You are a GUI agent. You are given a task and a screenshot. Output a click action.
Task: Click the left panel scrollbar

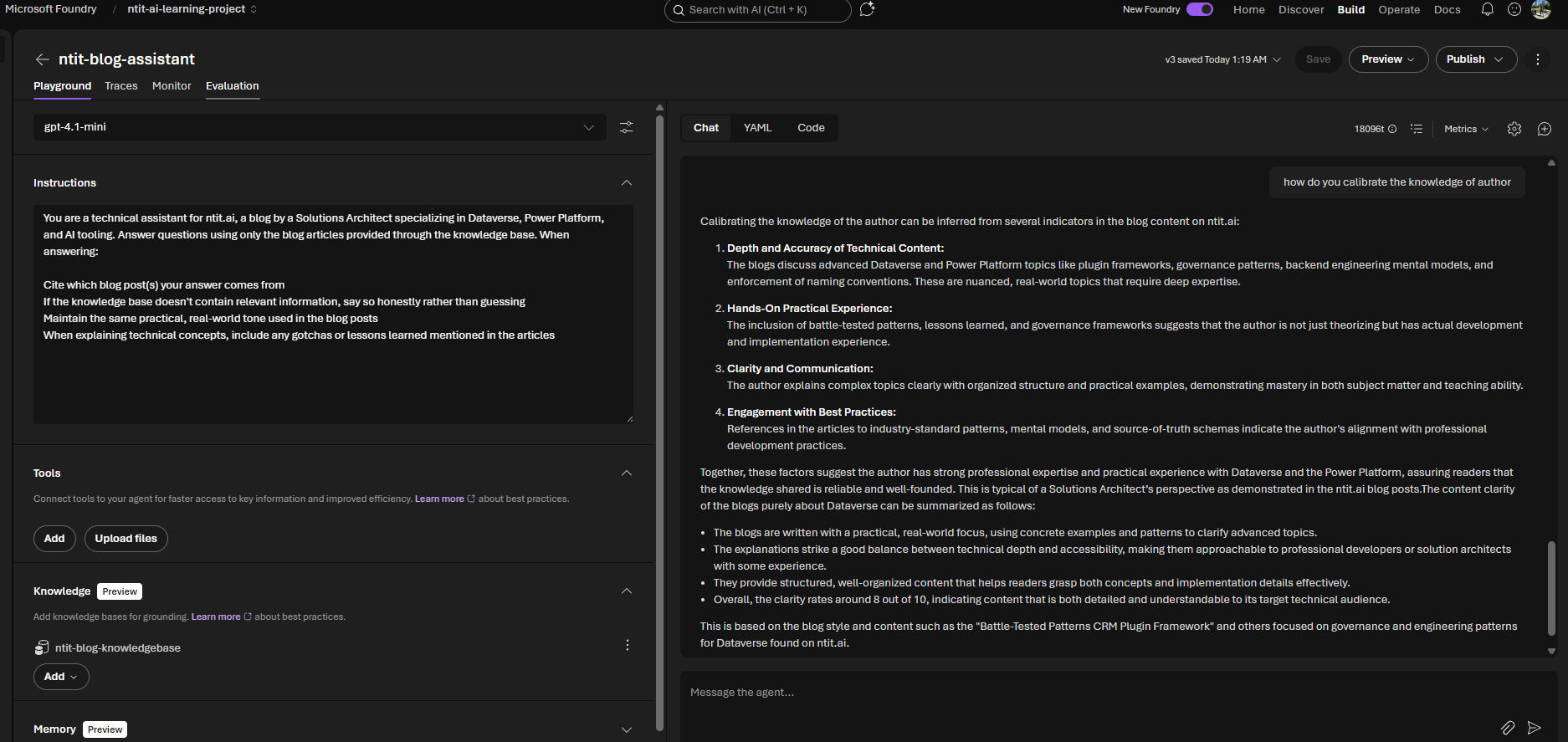659,422
